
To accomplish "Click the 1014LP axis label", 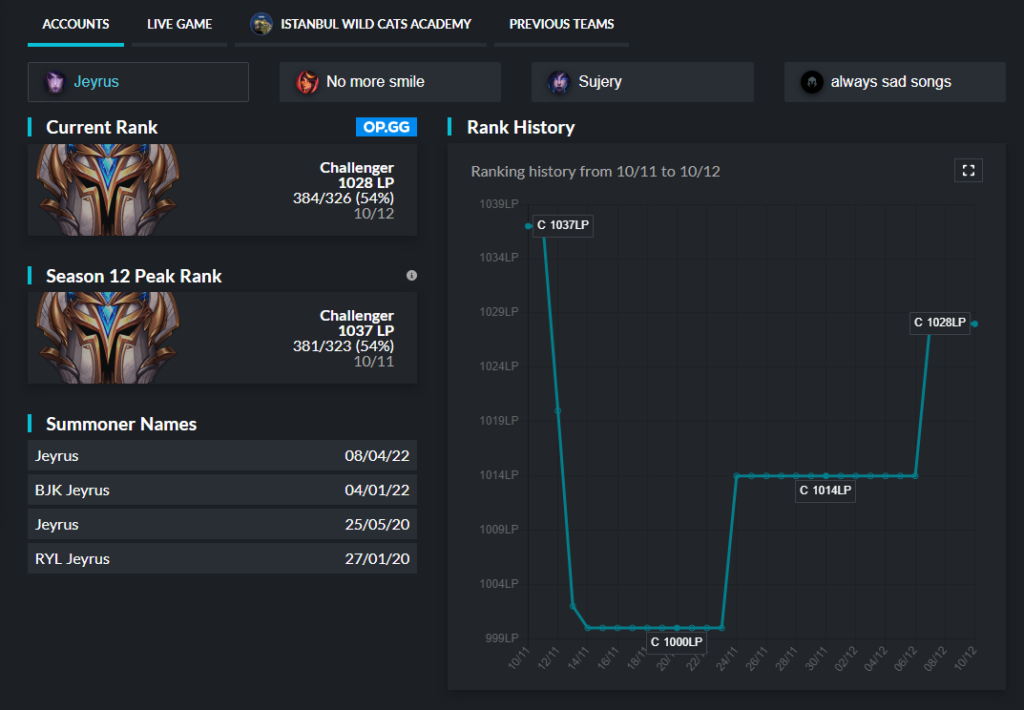I will [499, 475].
